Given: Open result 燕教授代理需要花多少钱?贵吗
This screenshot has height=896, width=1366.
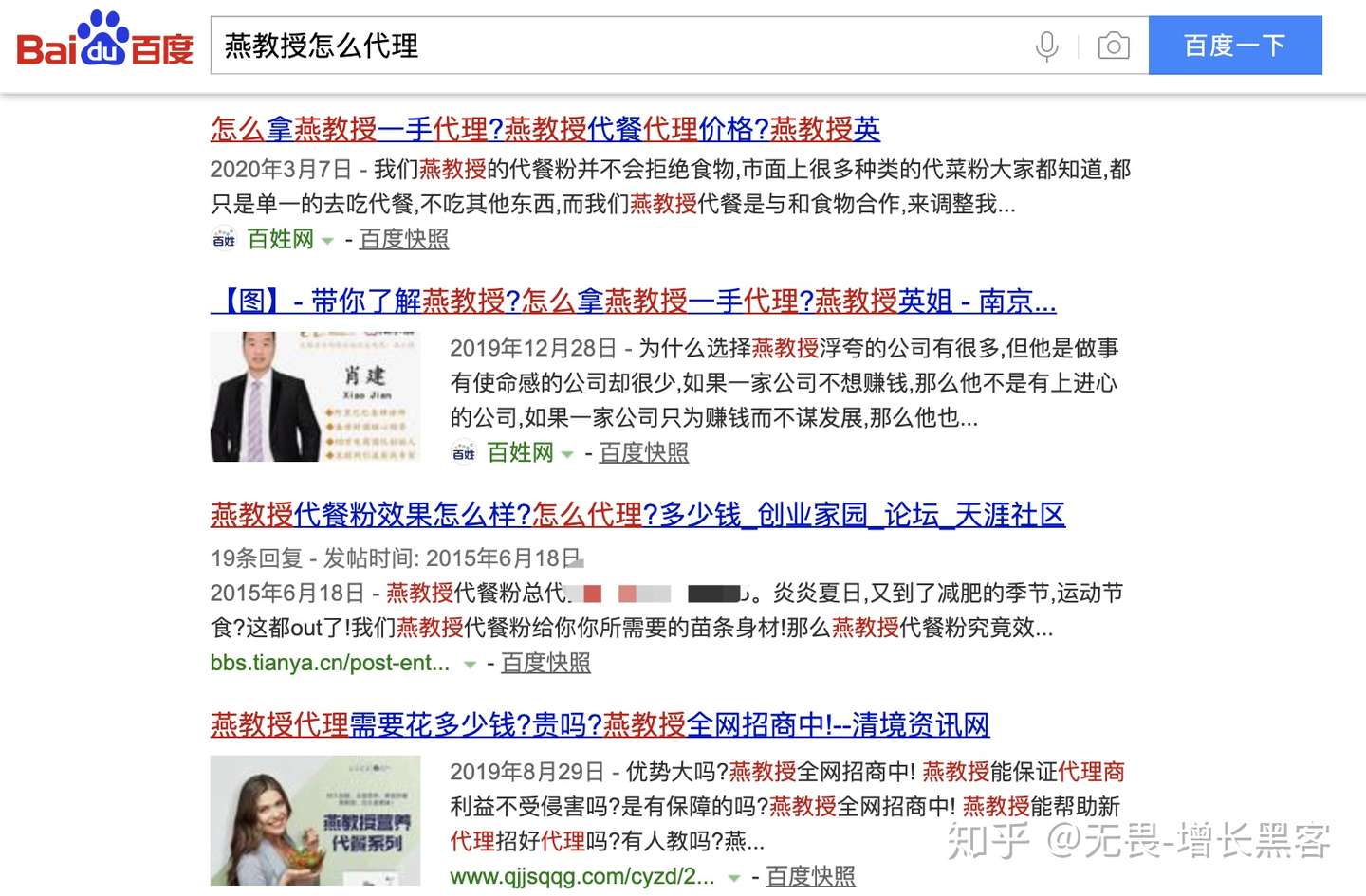Looking at the screenshot, I should [600, 724].
